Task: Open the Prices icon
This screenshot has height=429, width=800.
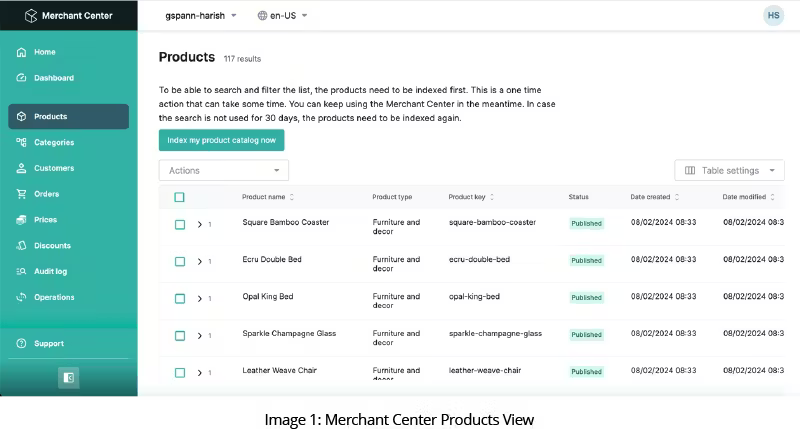Action: click(21, 220)
